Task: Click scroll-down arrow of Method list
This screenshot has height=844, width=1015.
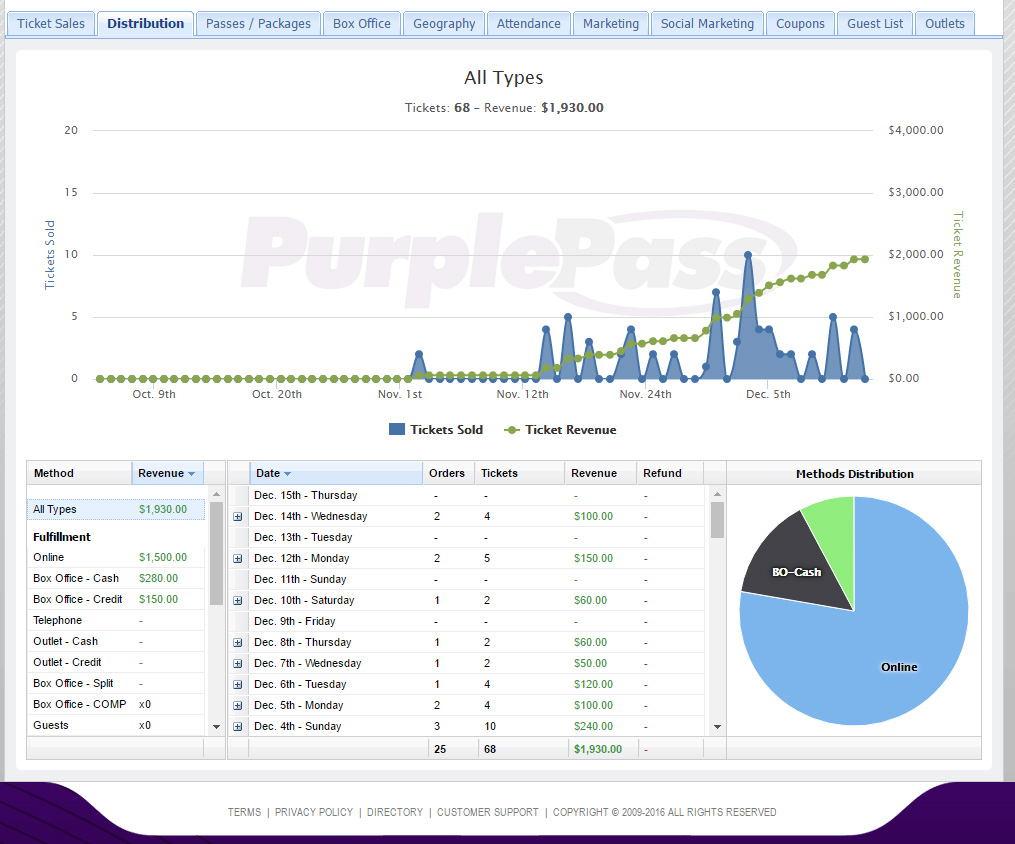Action: [x=216, y=727]
